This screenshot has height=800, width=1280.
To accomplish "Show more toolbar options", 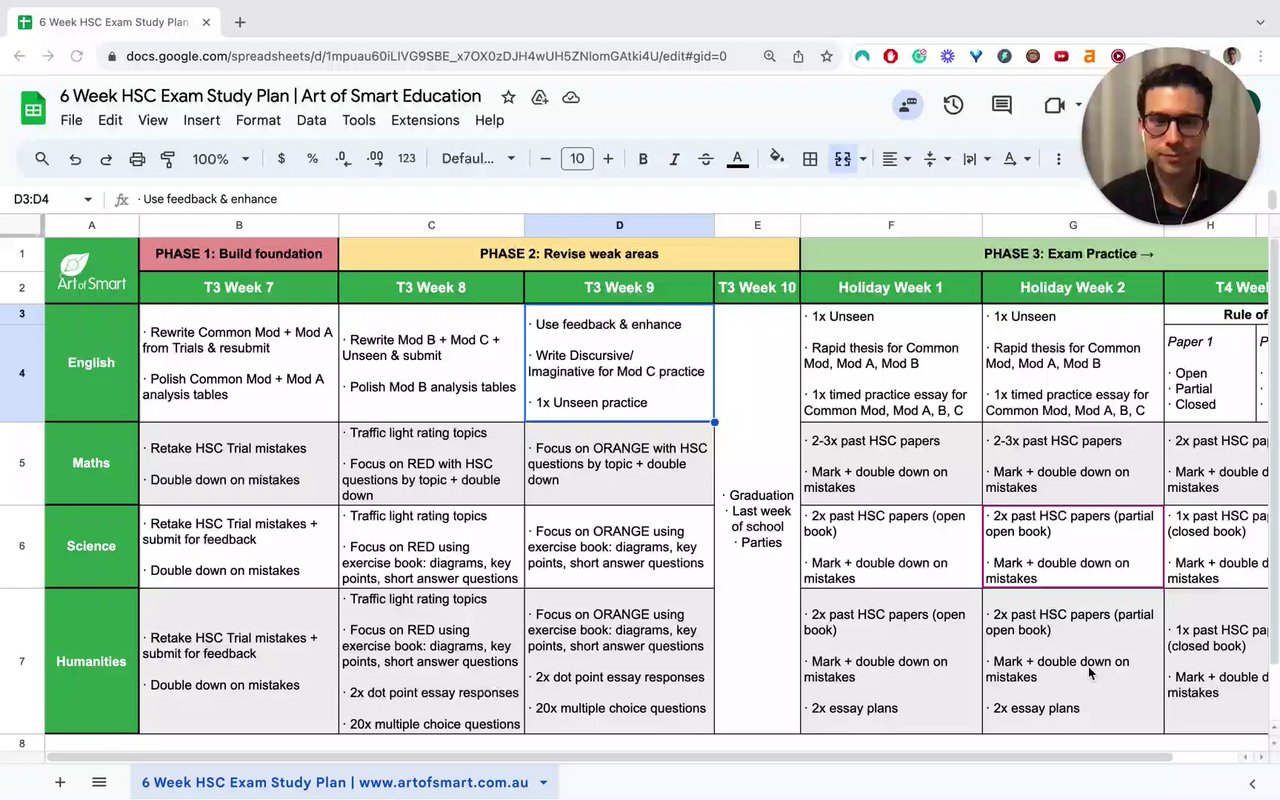I will pyautogui.click(x=1058, y=159).
